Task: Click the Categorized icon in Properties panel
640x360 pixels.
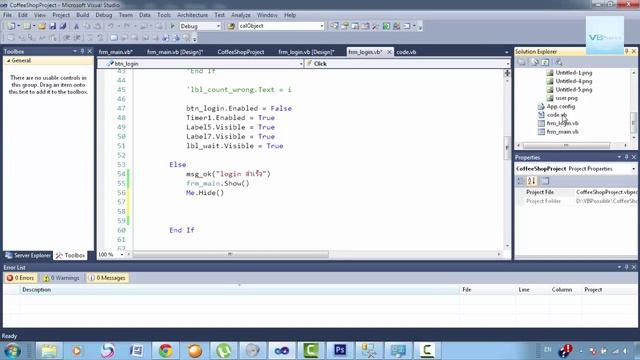Action: point(521,181)
